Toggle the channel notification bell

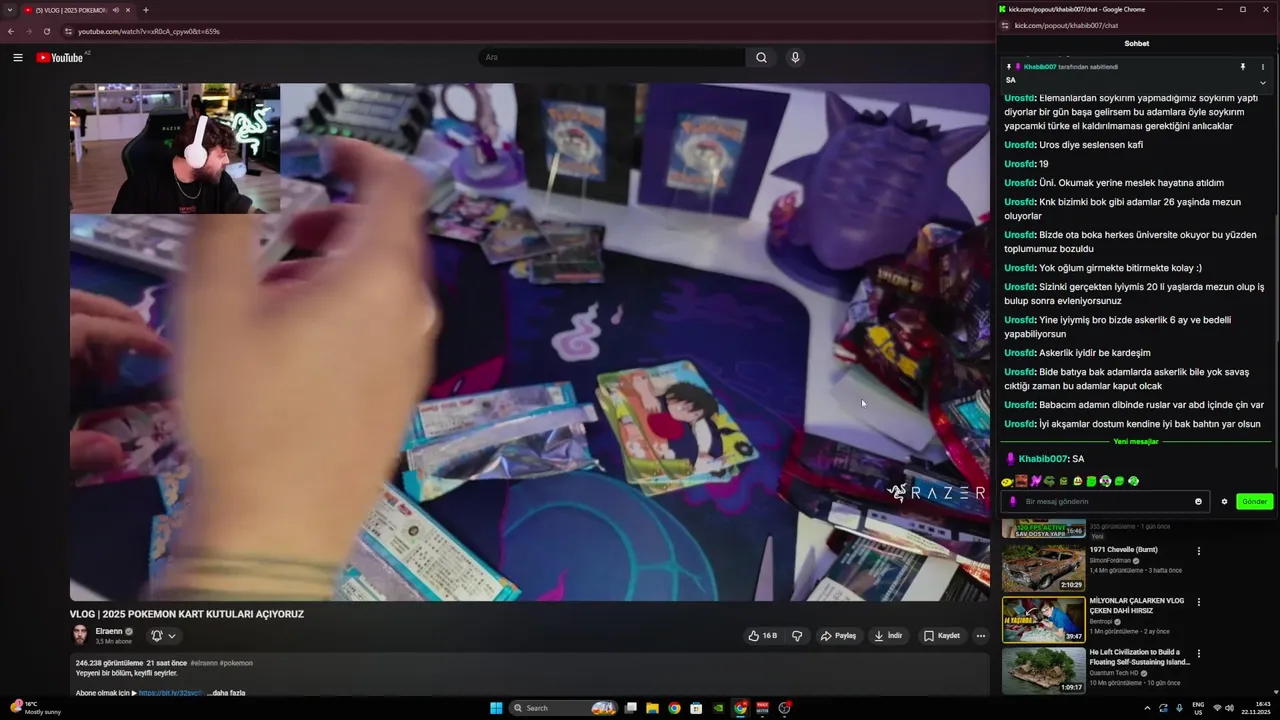pyautogui.click(x=156, y=635)
